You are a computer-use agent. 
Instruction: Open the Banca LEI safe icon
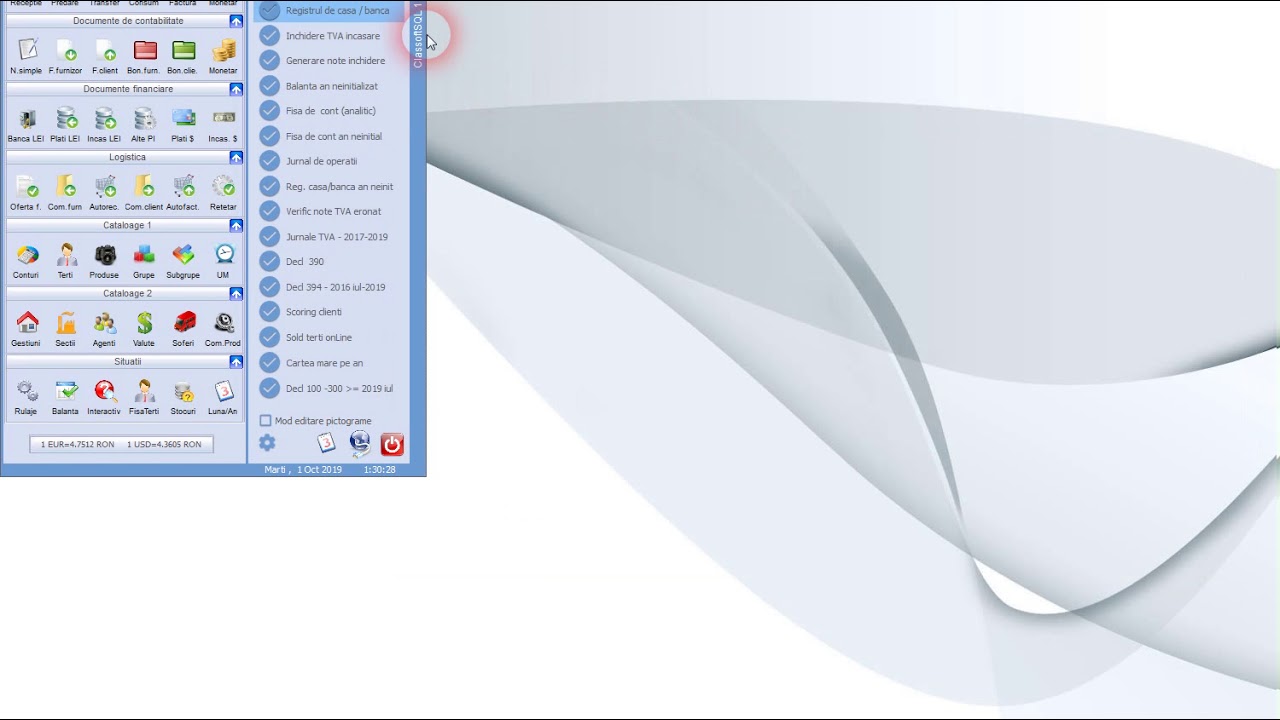[x=27, y=118]
